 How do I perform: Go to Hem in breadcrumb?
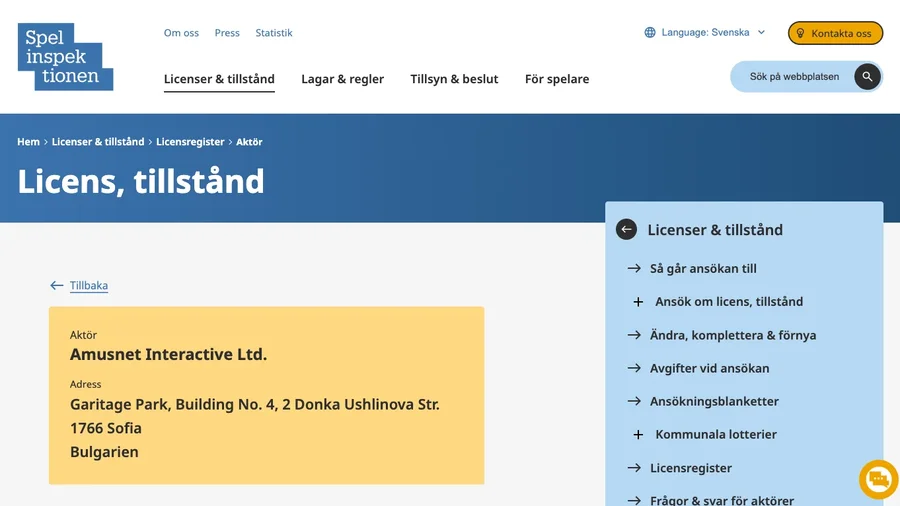click(28, 142)
